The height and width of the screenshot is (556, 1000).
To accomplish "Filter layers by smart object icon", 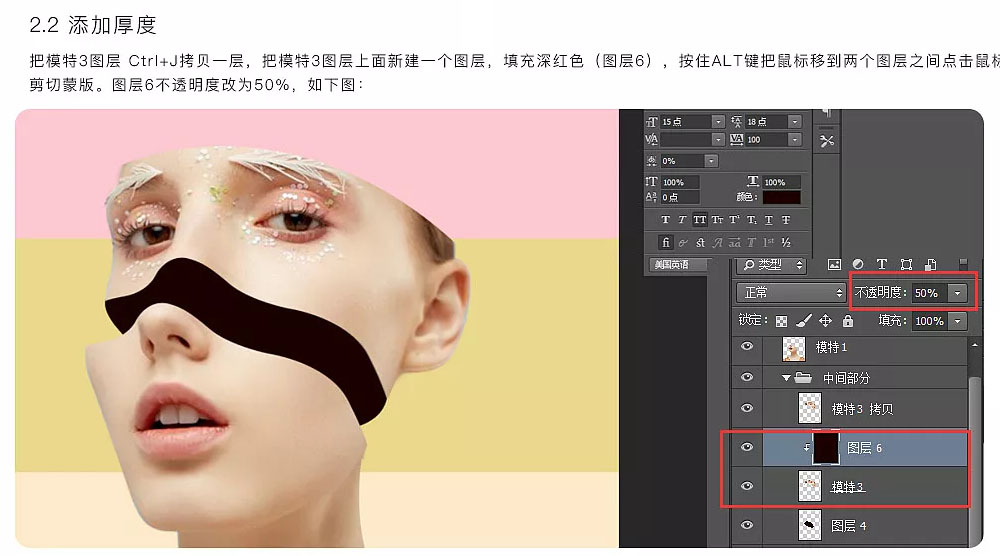I will (930, 264).
